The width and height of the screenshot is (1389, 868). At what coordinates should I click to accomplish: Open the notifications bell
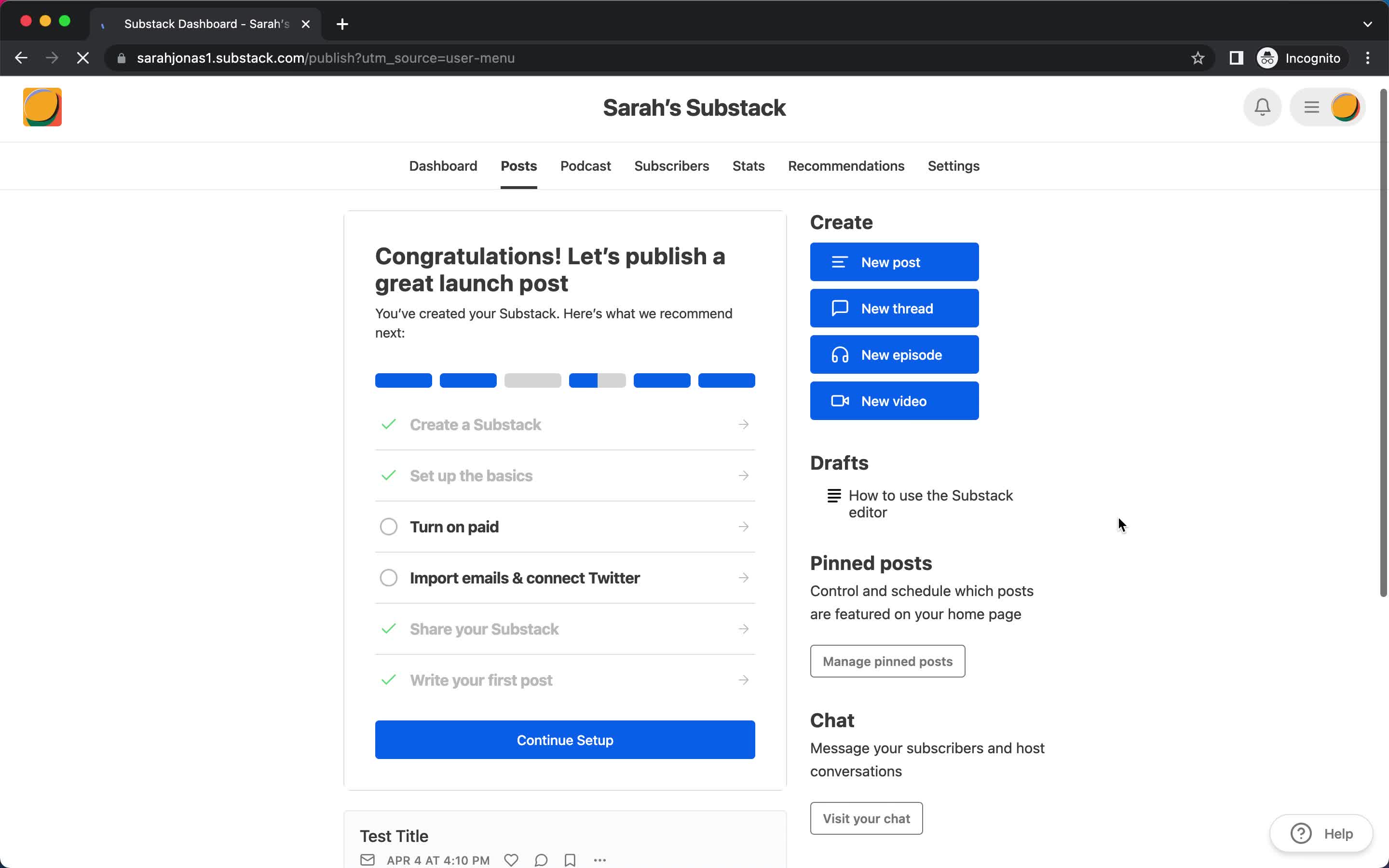[1262, 107]
